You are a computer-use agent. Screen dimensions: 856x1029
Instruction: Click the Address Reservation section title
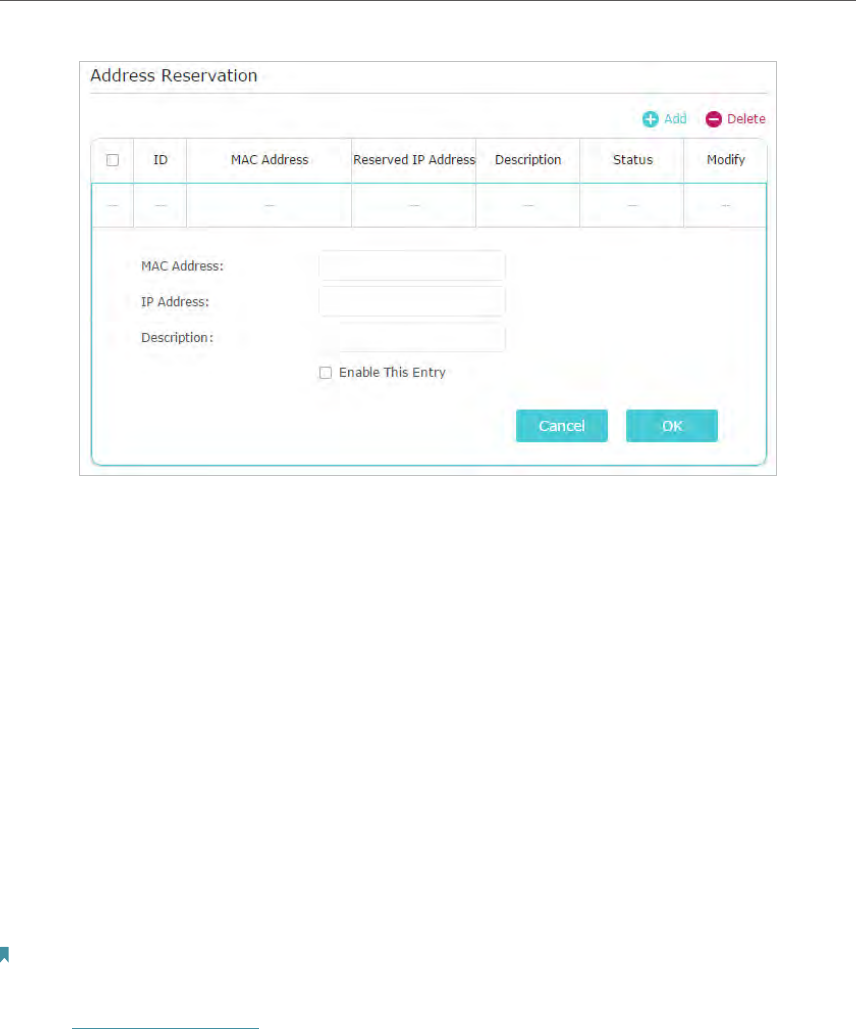click(173, 75)
